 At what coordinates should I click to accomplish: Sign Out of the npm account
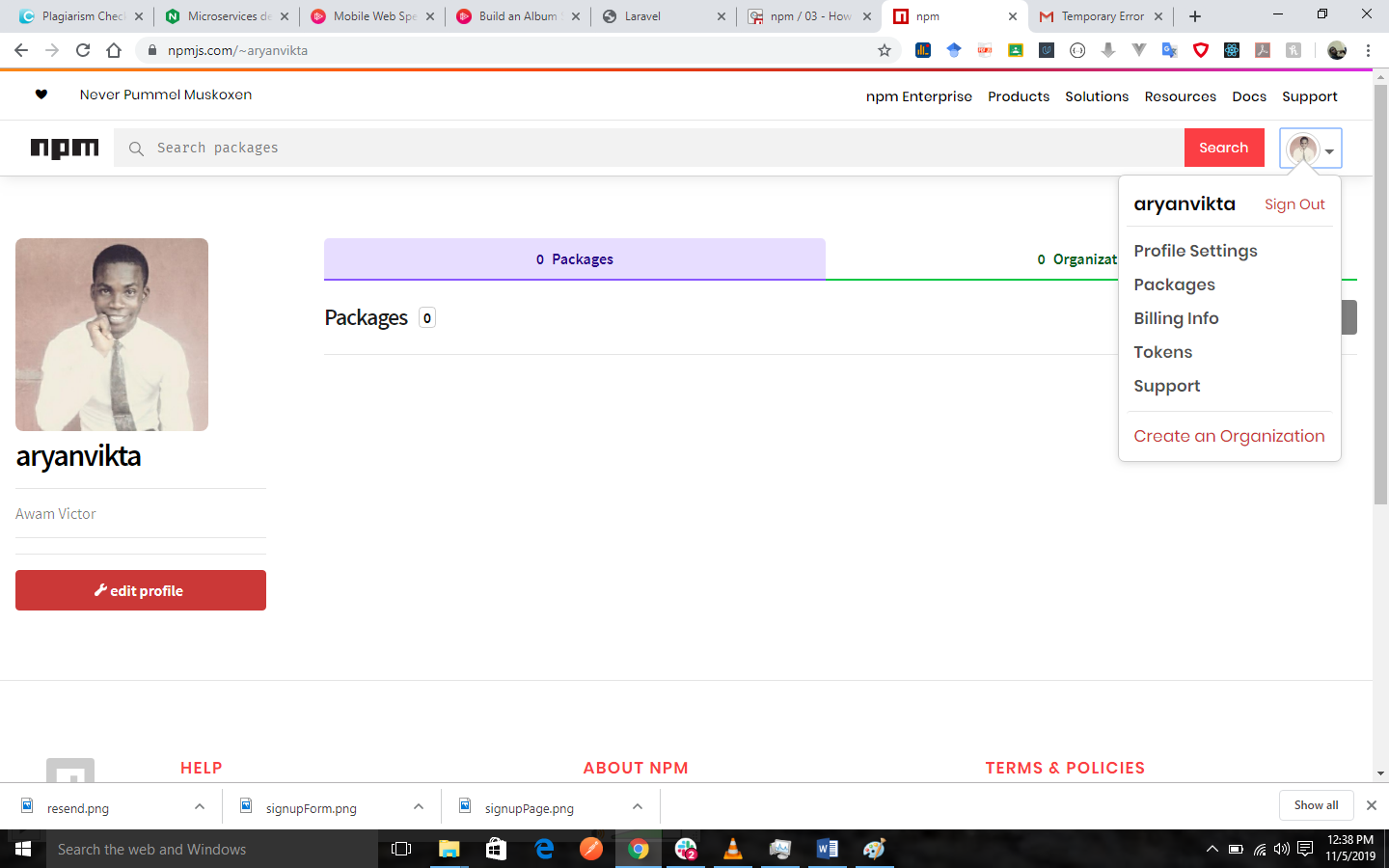[x=1294, y=204]
